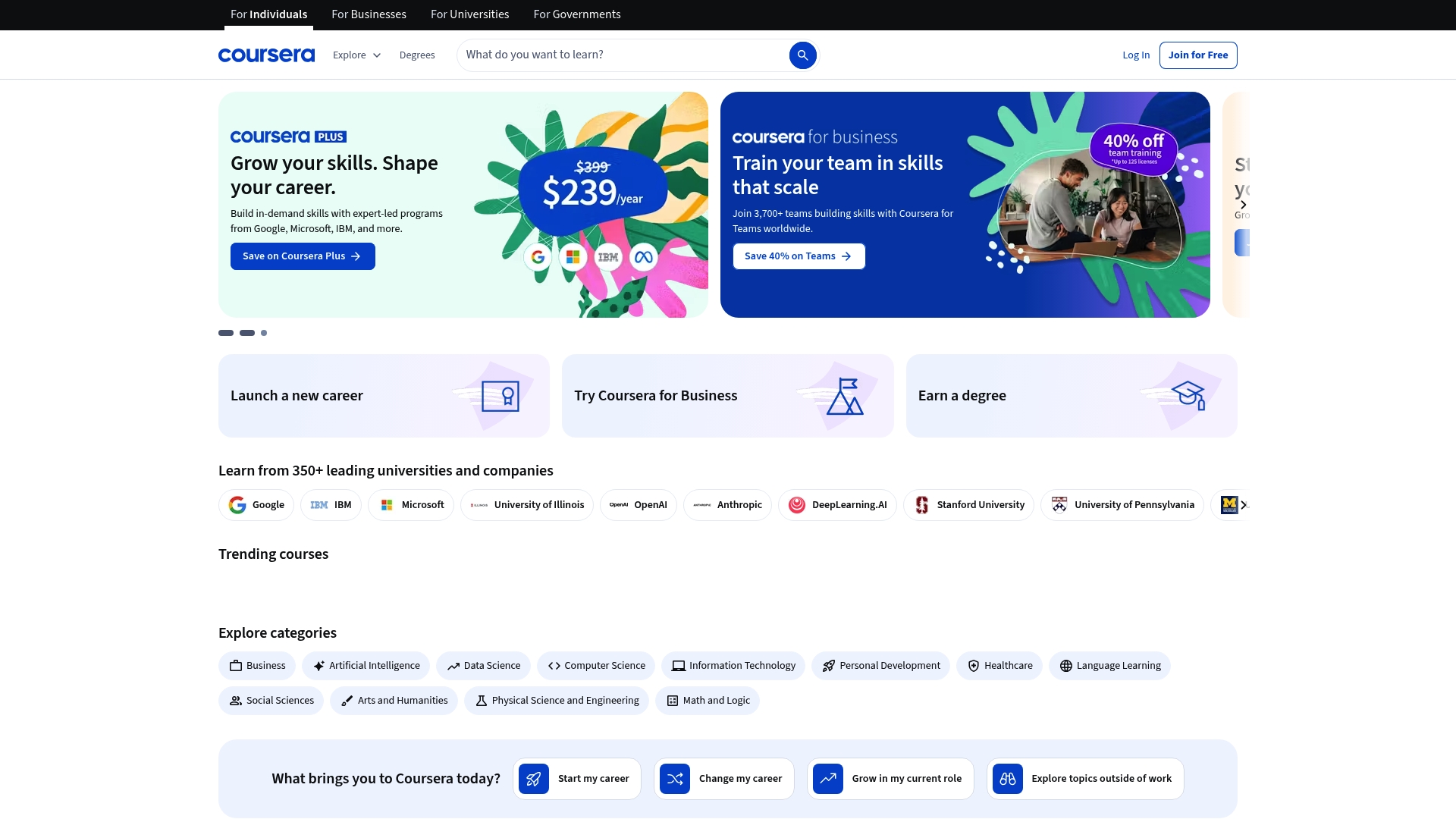The height and width of the screenshot is (819, 1456).
Task: Choose the Data Science category
Action: 484,666
